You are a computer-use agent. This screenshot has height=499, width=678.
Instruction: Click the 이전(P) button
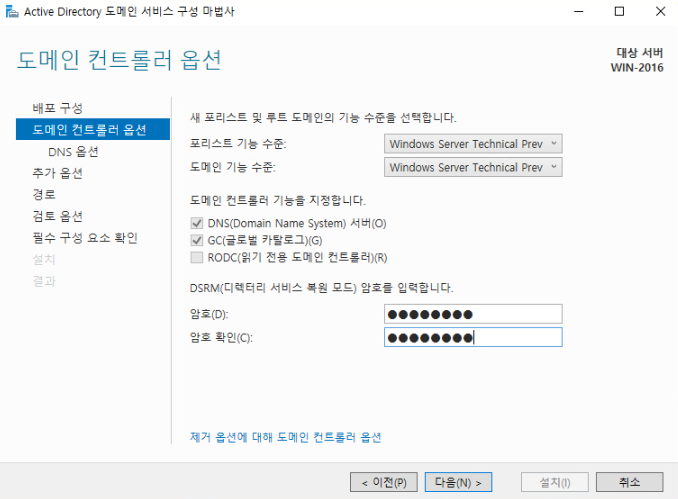(384, 482)
